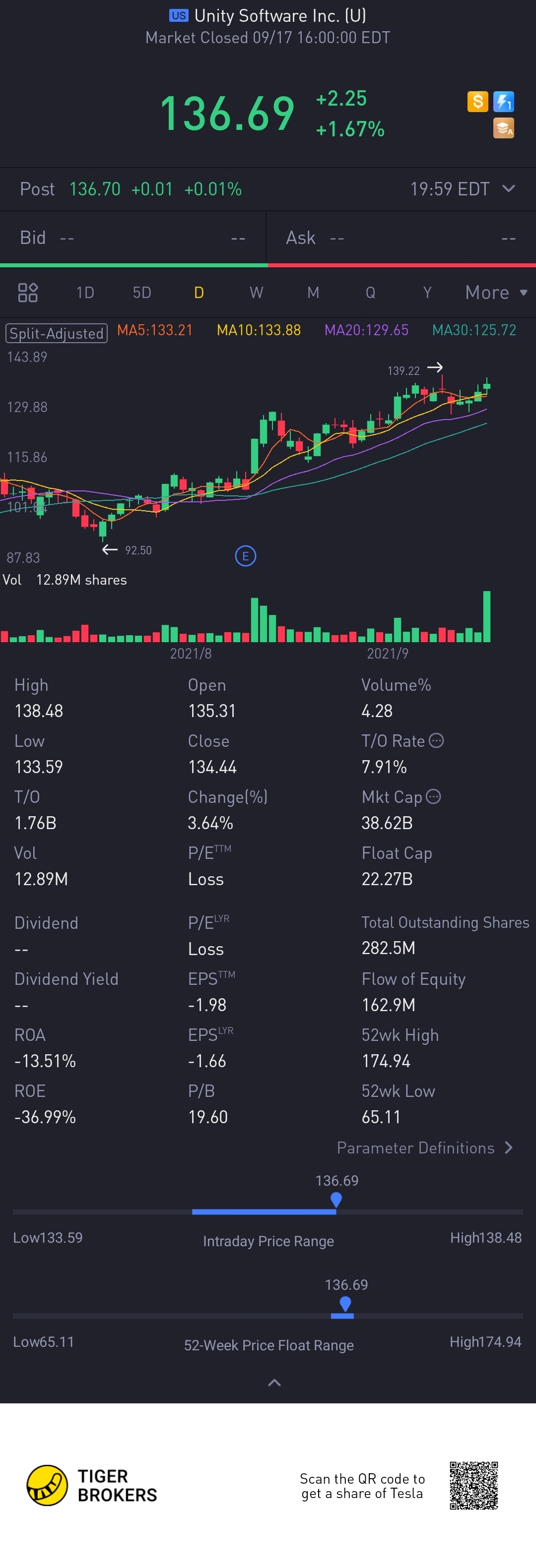Tap the MA5 indicator label
536x1568 pixels.
pos(155,330)
